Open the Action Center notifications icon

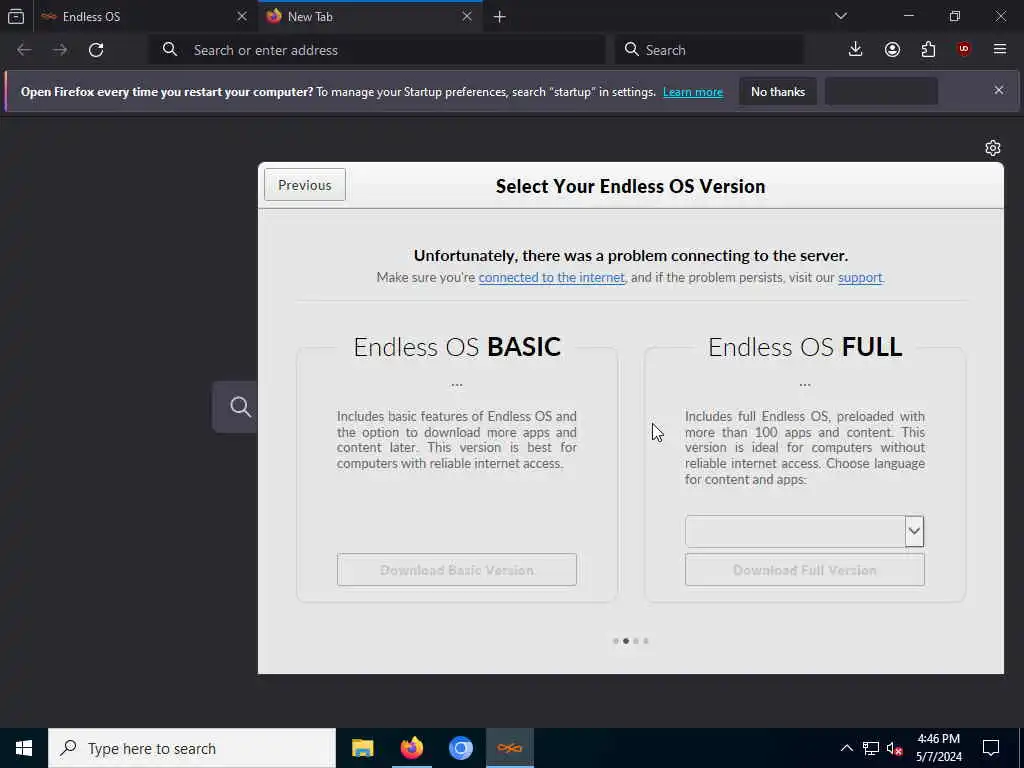(991, 748)
